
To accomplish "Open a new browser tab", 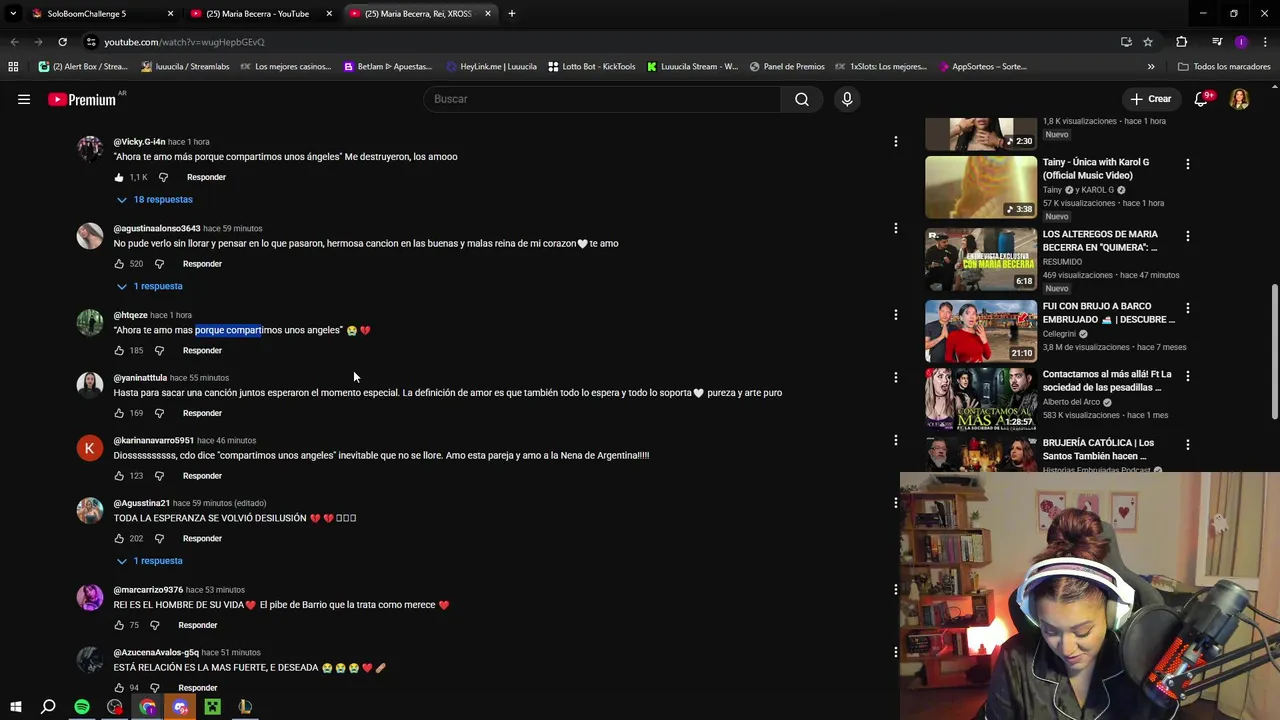I will coord(511,14).
